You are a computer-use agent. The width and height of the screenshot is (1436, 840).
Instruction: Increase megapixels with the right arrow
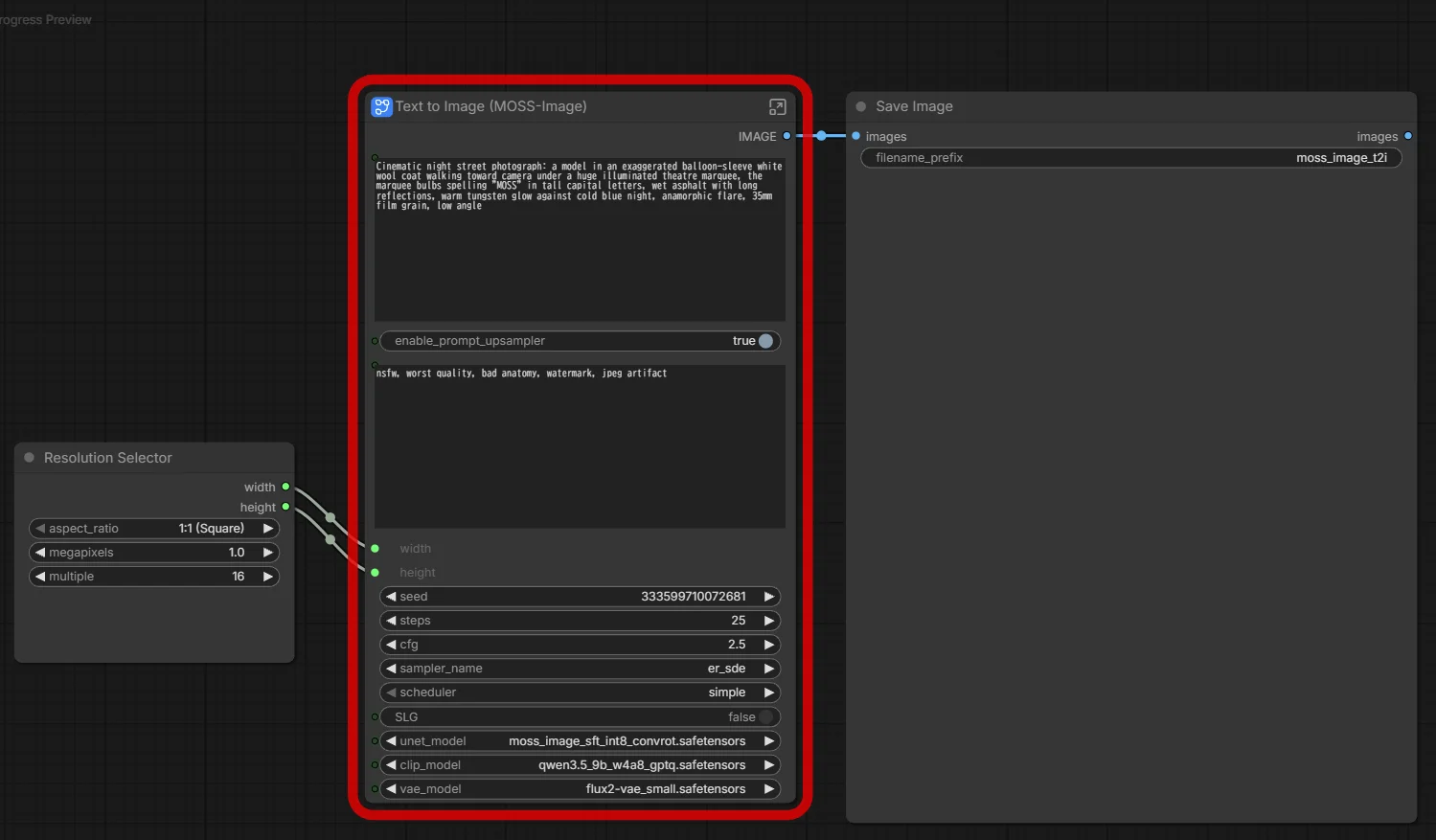point(268,553)
